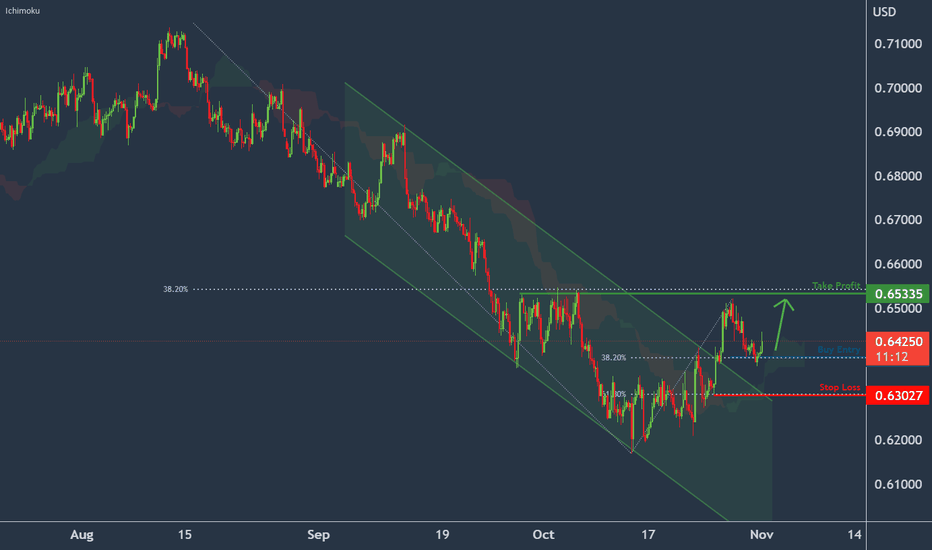Click the Oct date label on time axis
Viewport: 932px width, 550px height.
pos(543,535)
